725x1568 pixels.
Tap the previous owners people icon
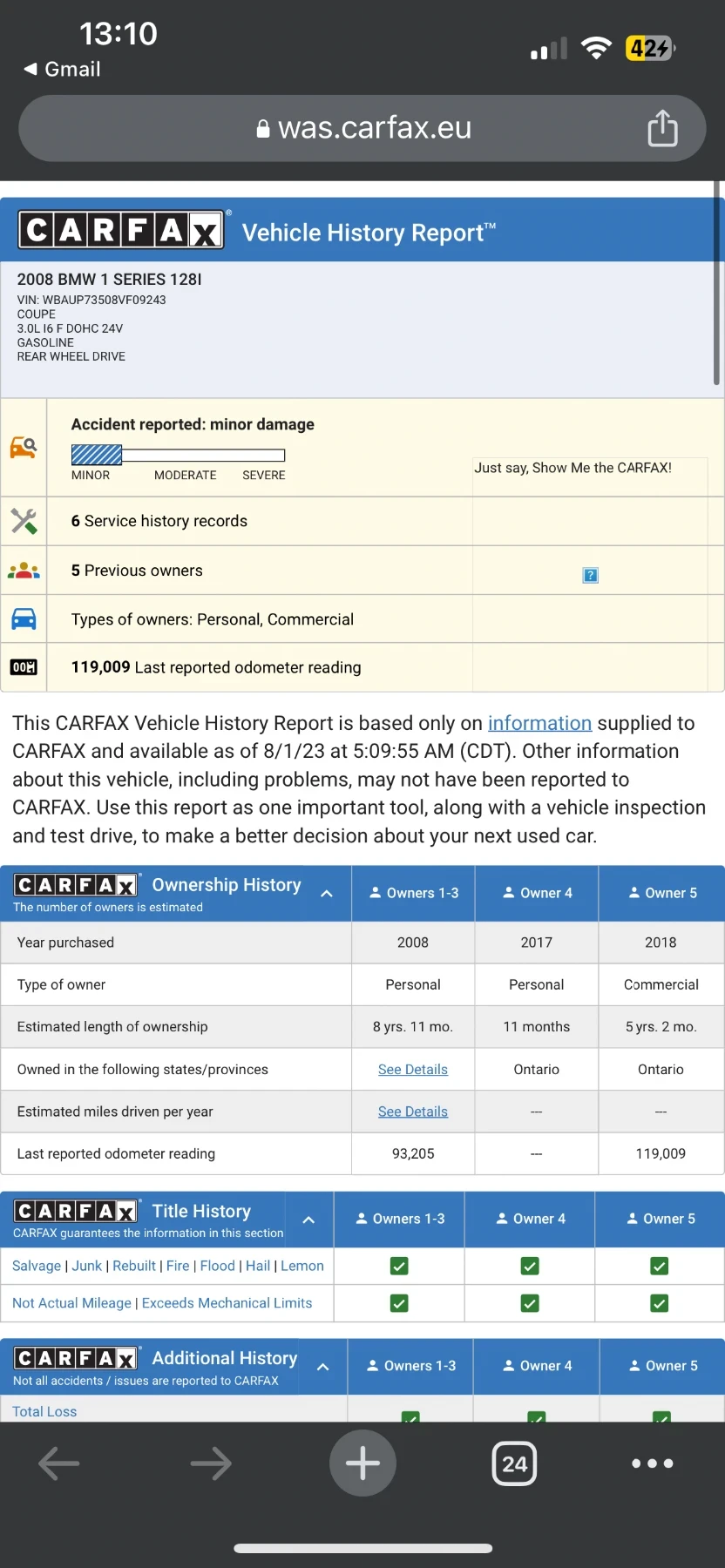click(x=24, y=571)
